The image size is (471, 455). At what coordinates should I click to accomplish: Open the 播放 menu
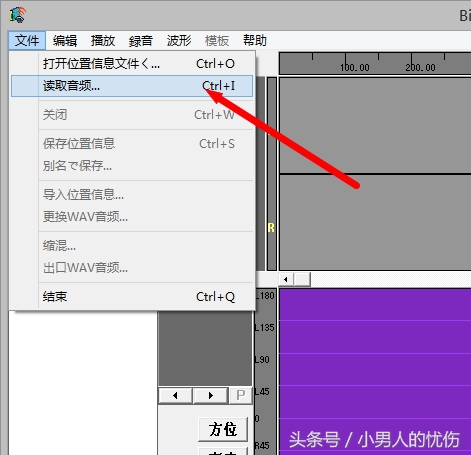103,41
